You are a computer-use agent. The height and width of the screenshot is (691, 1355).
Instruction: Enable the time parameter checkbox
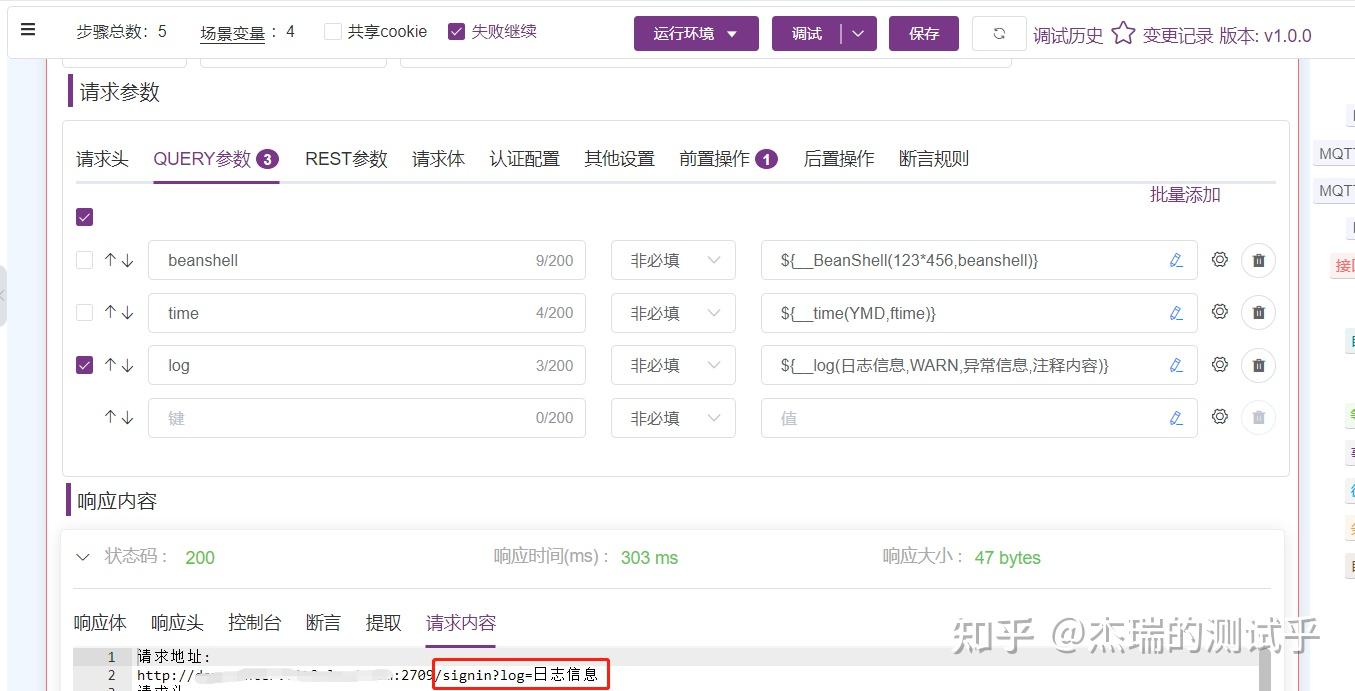[85, 313]
